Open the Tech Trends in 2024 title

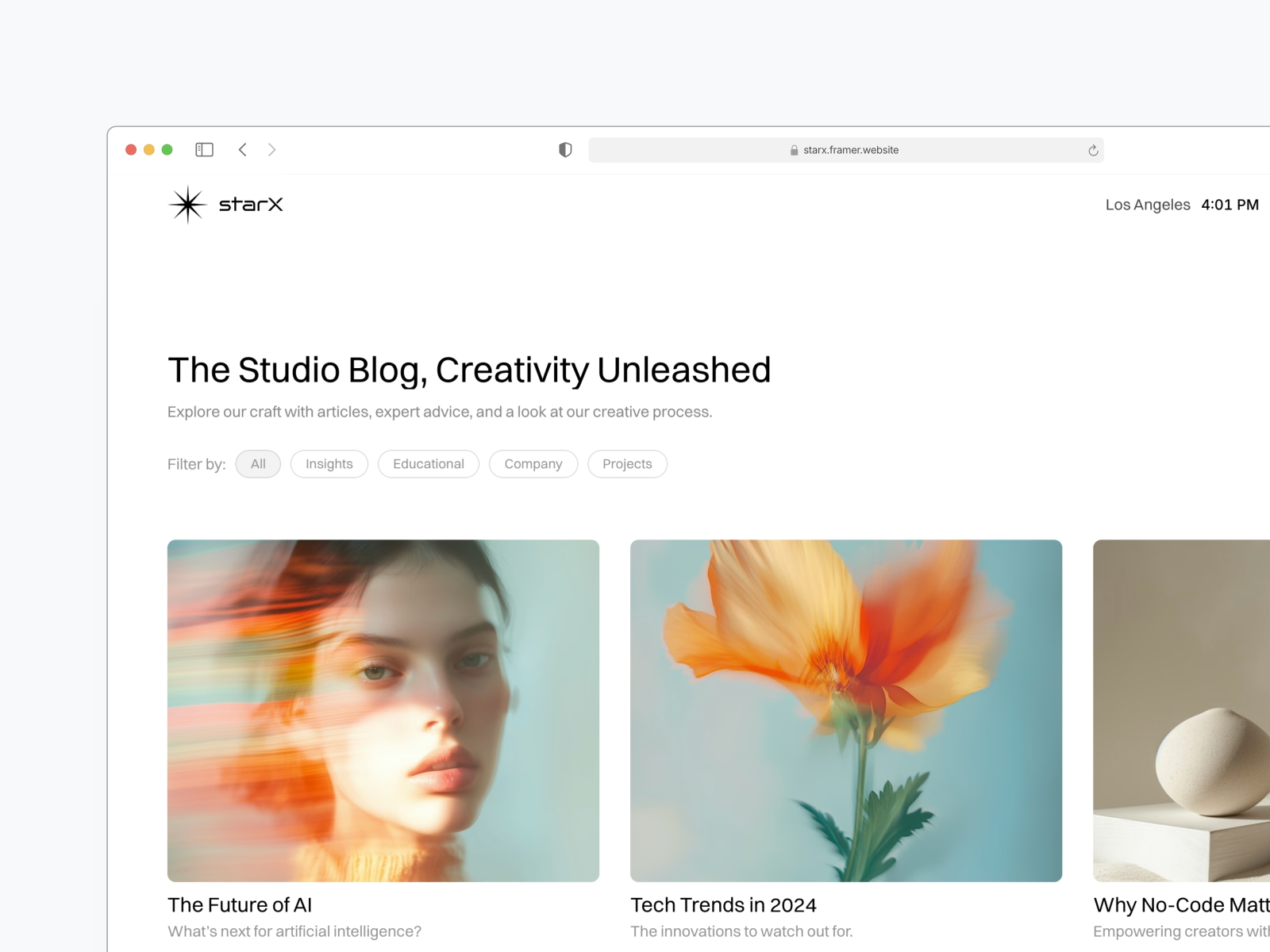point(723,905)
